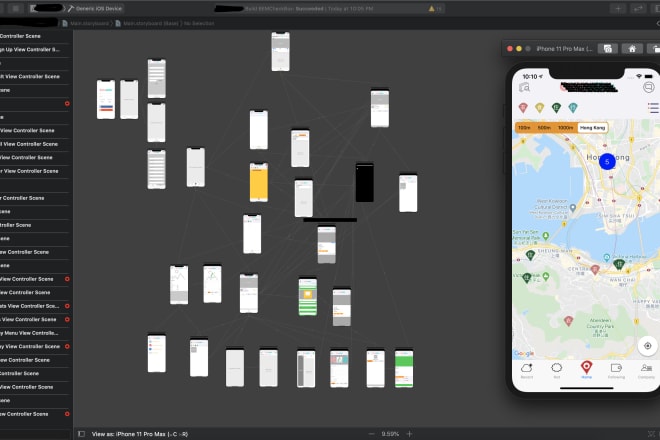The width and height of the screenshot is (660, 440).
Task: Open the Main.storyboard (Base) breadcrumb
Action: pyautogui.click(x=147, y=23)
